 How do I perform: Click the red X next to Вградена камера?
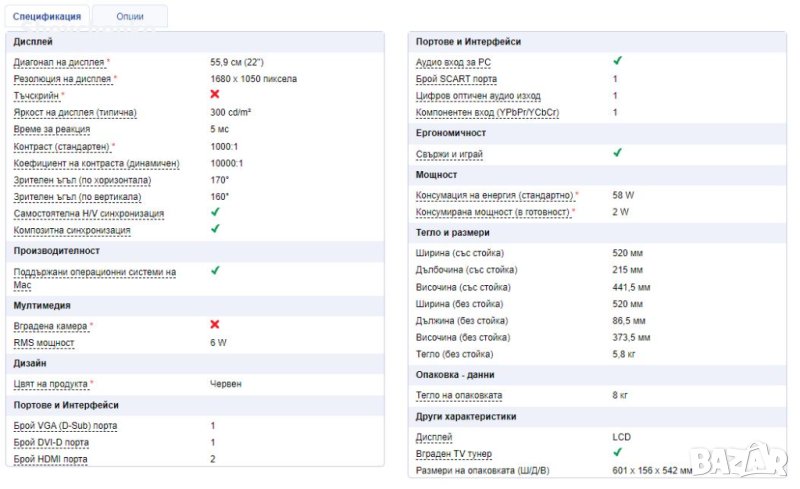215,325
